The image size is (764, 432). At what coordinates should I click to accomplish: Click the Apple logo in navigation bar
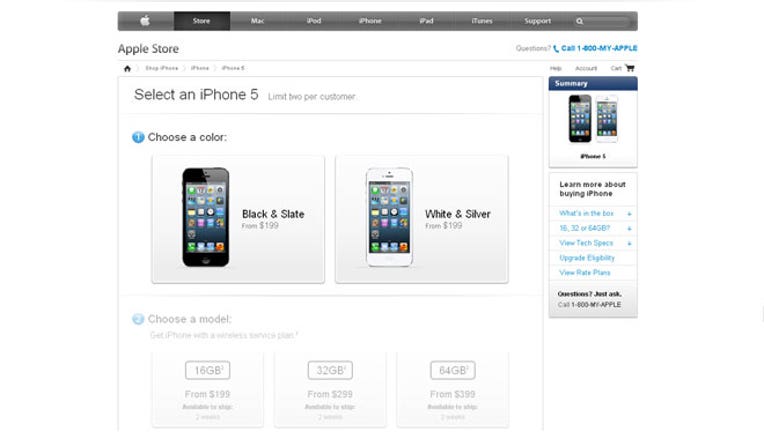(x=145, y=20)
